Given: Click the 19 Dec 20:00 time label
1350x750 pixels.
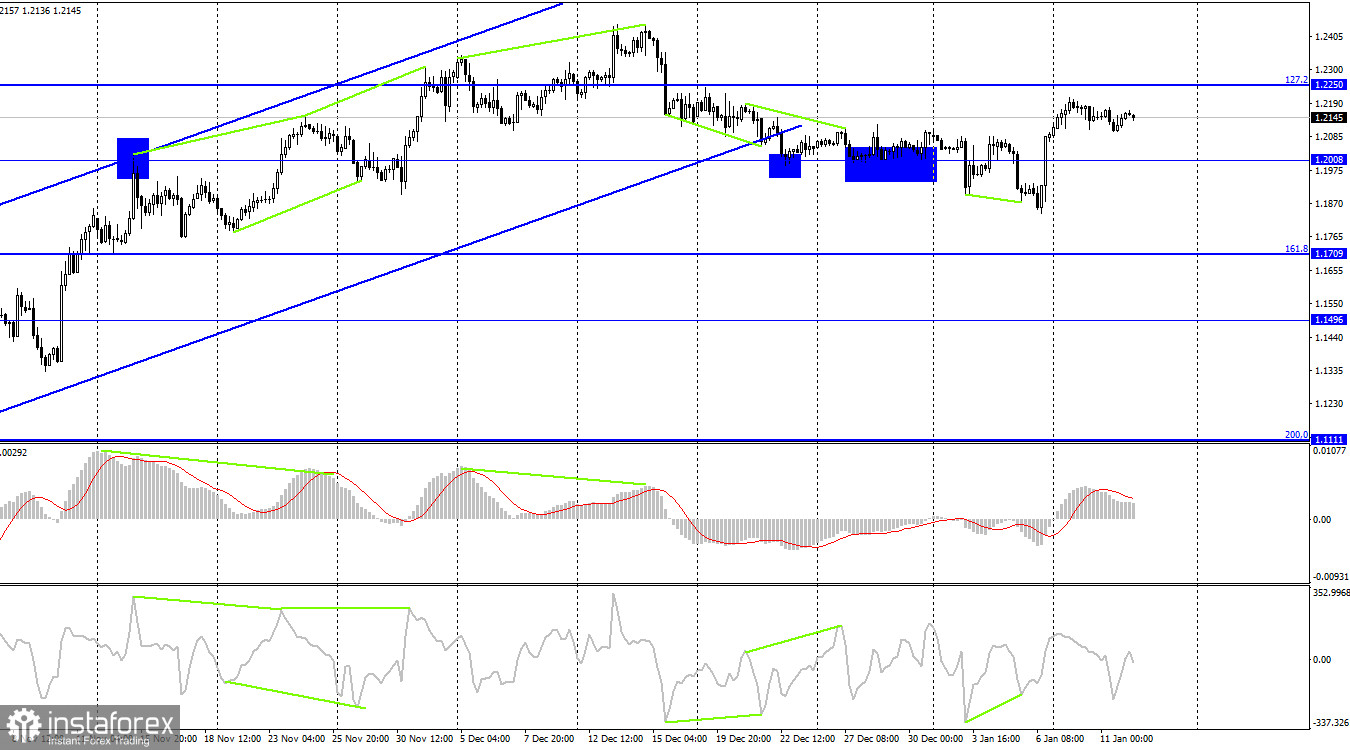Looking at the screenshot, I should 744,739.
